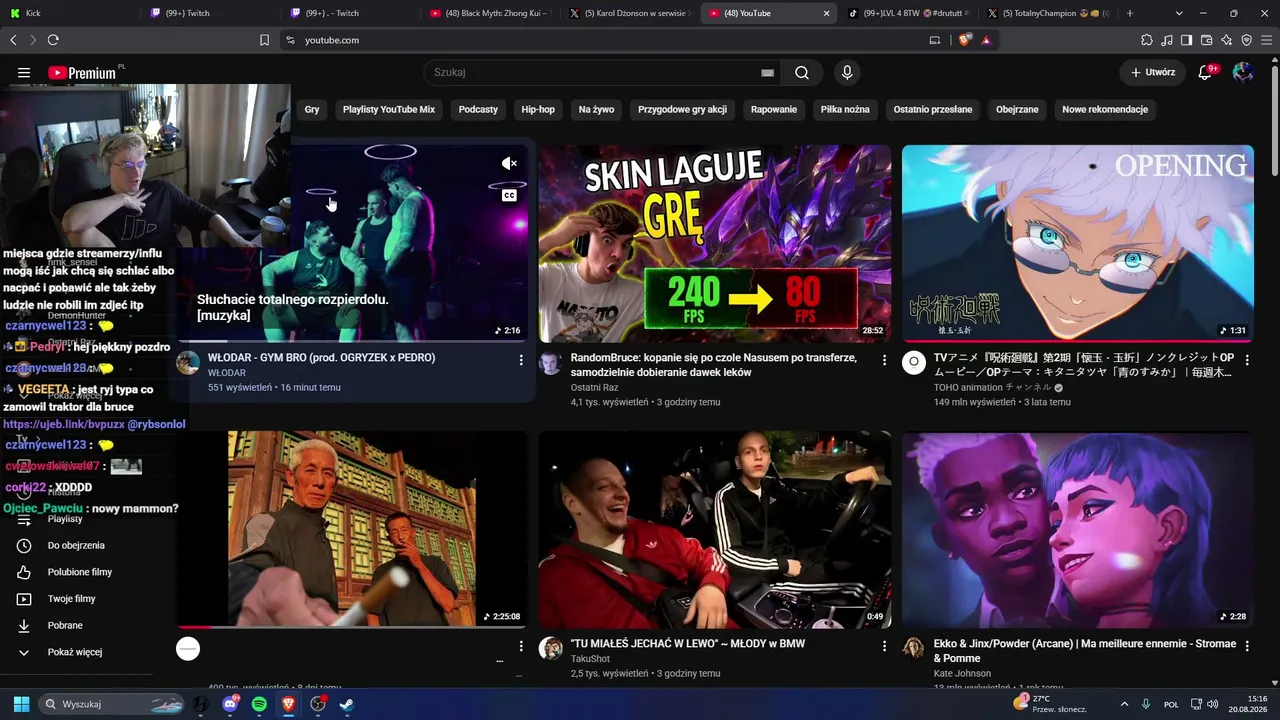Toggle captions on the GYM BRO preview

pyautogui.click(x=509, y=195)
